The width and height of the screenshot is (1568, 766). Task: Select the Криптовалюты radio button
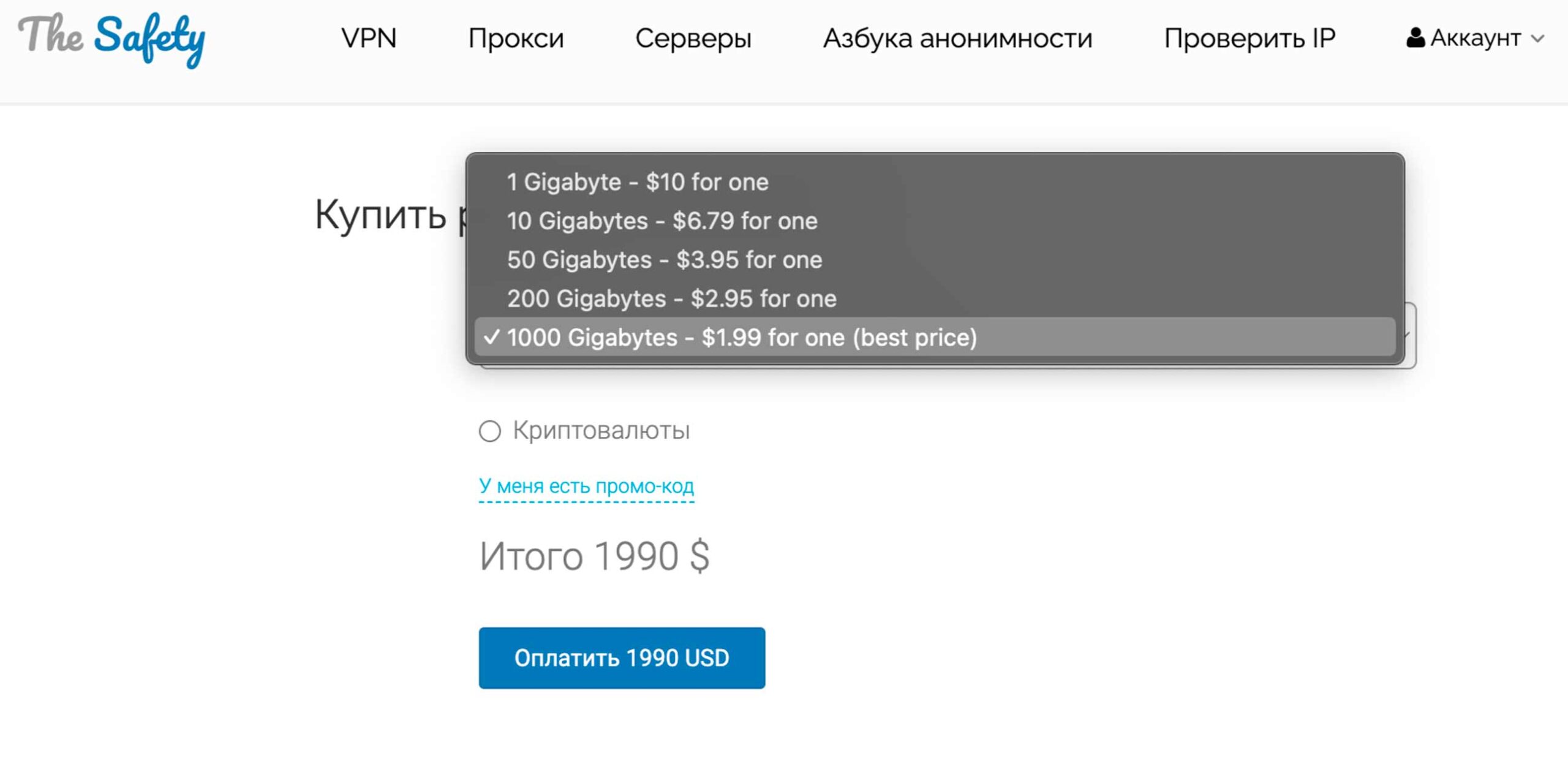(490, 431)
